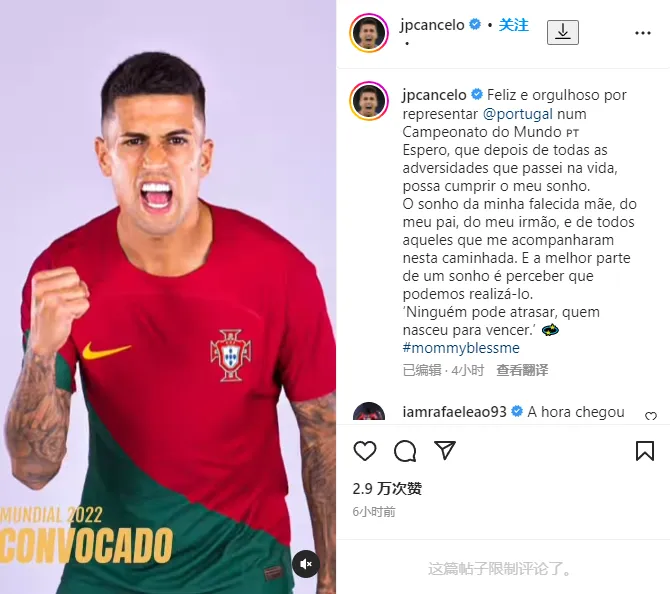Image resolution: width=670 pixels, height=594 pixels.
Task: Open the @portugal mention link
Action: click(518, 114)
